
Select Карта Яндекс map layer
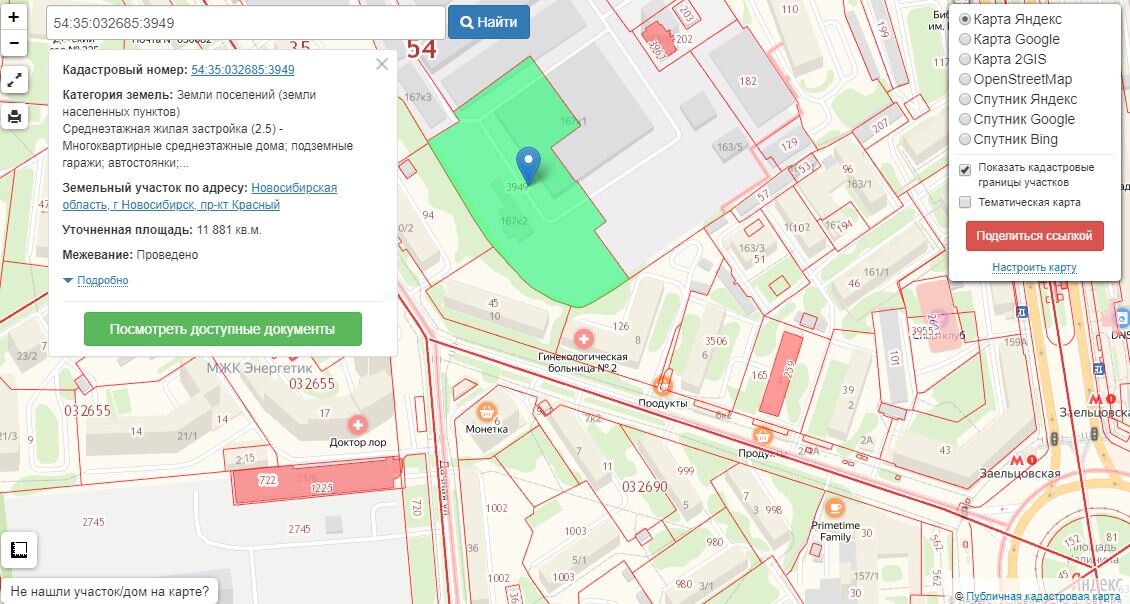[966, 19]
